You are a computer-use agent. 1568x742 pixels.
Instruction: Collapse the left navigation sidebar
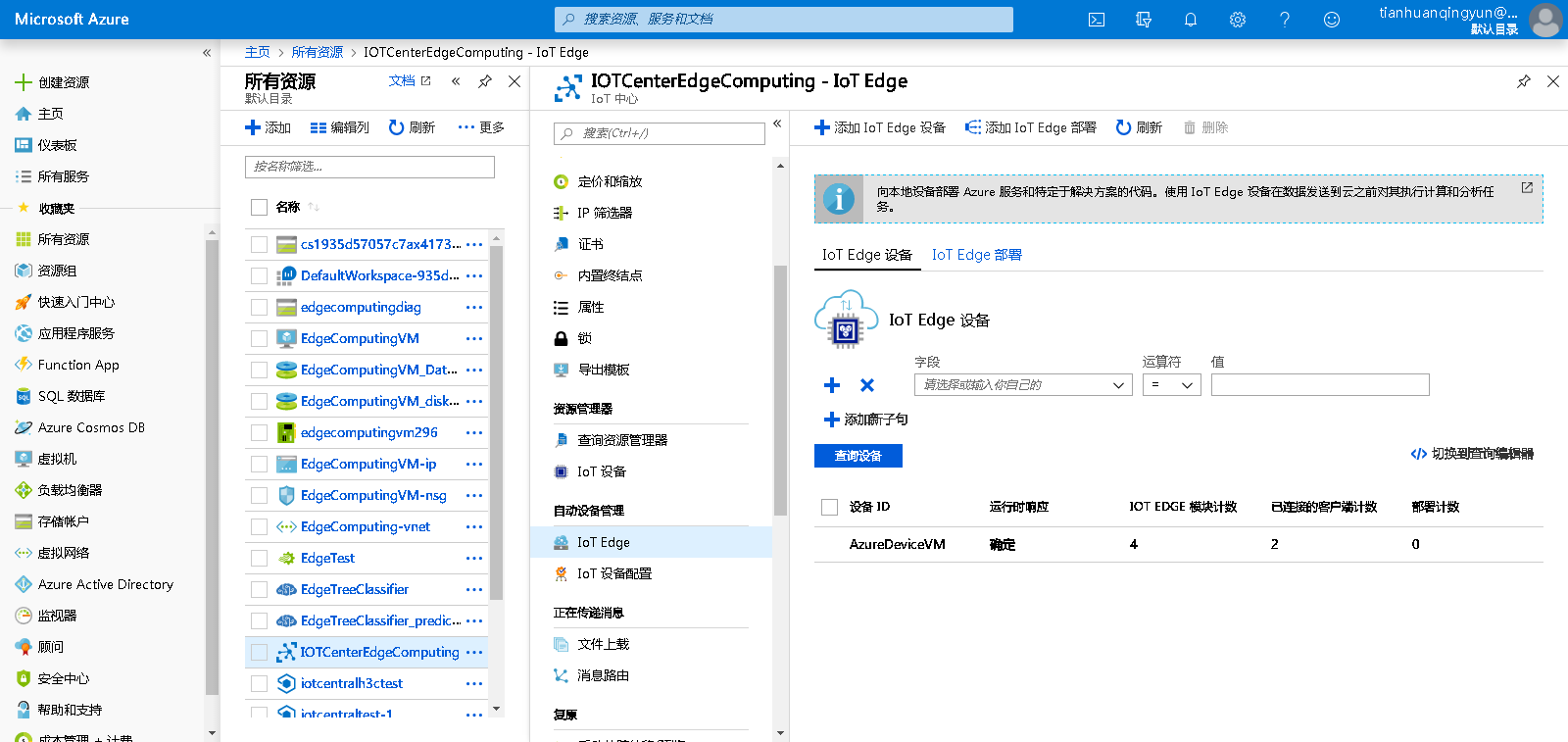coord(207,53)
